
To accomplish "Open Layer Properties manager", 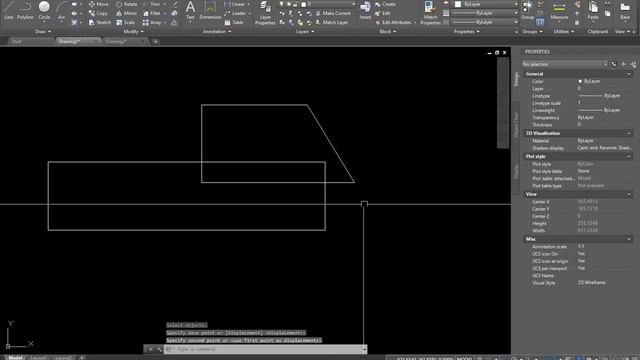I will (265, 13).
